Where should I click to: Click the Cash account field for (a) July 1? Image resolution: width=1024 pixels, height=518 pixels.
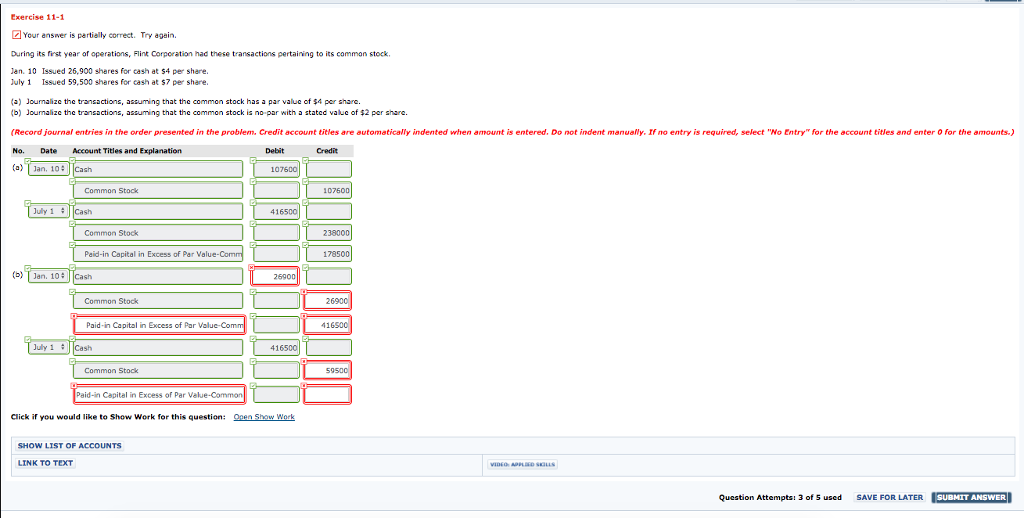click(x=158, y=212)
